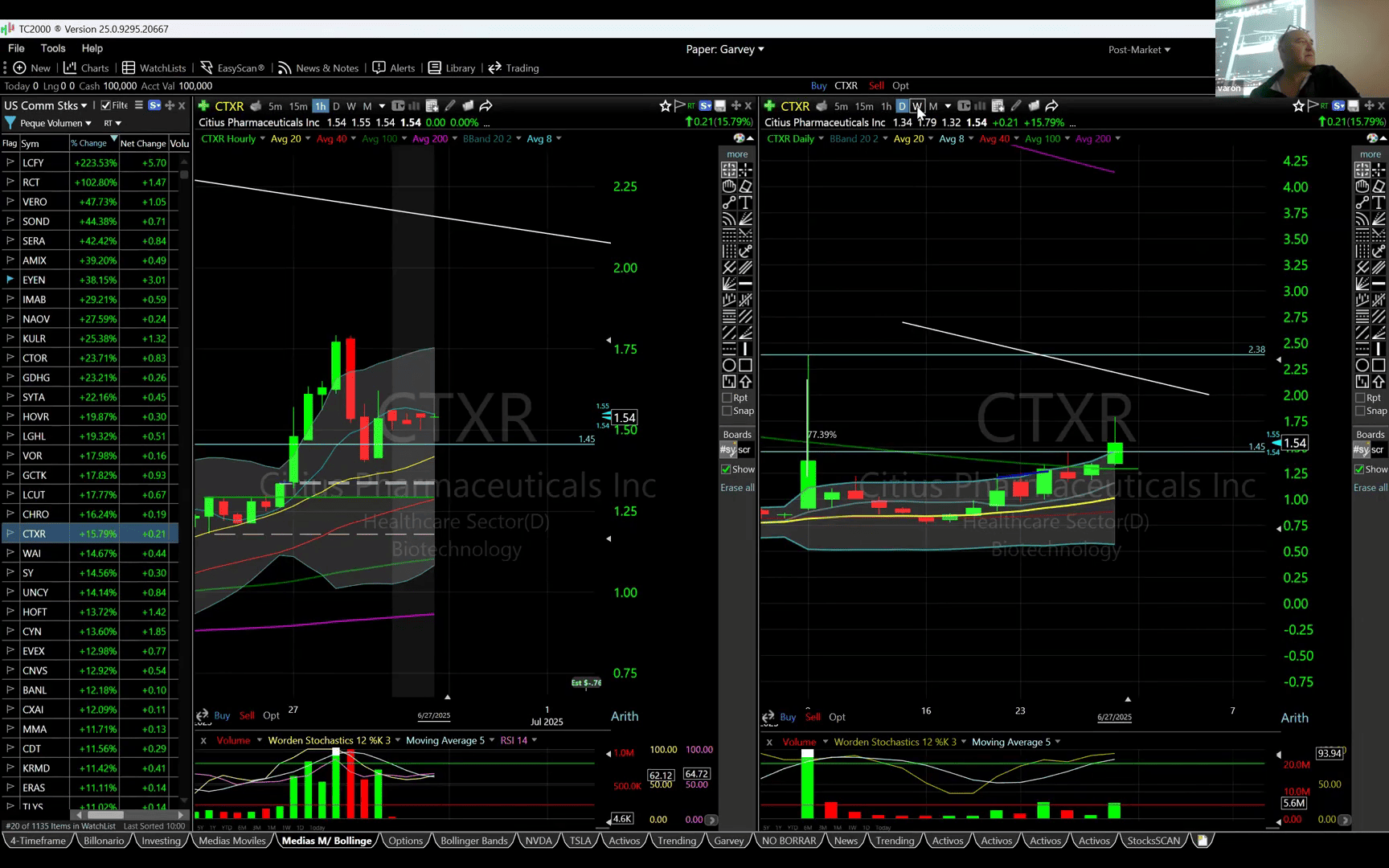Click the star favorite icon on left chart
This screenshot has width=1389, height=868.
pos(665,106)
